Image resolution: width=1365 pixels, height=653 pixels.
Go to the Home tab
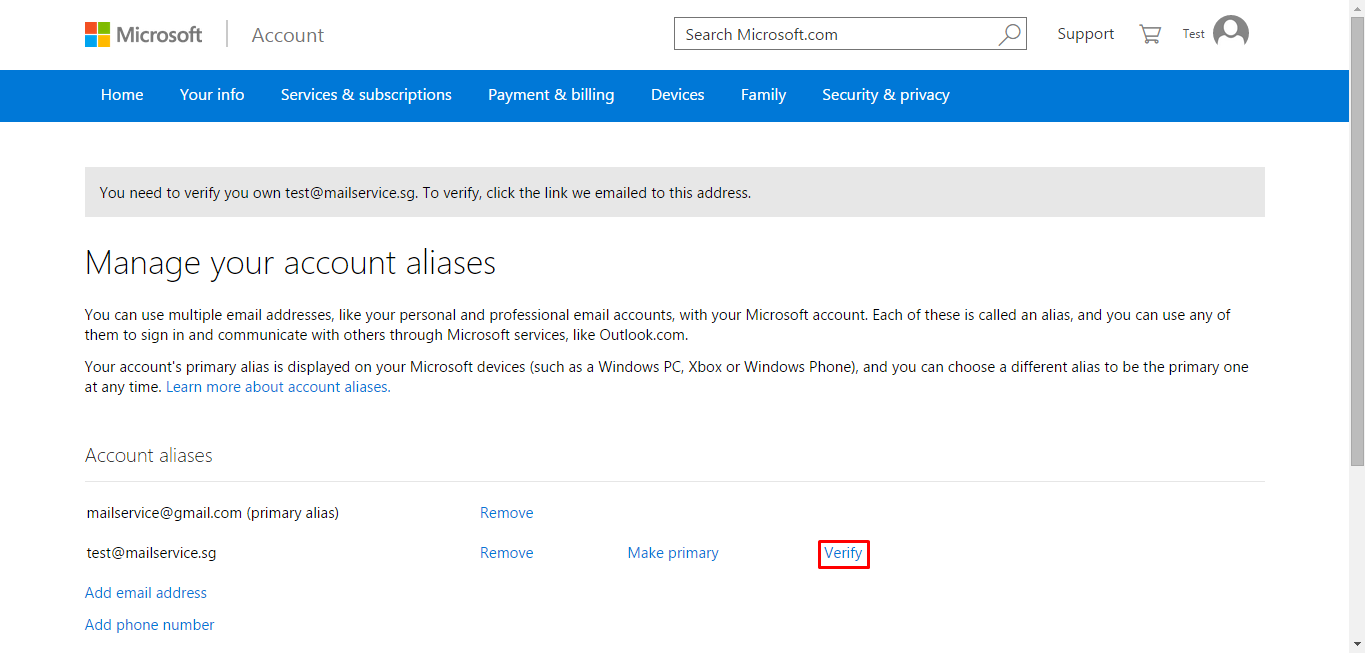[x=122, y=95]
